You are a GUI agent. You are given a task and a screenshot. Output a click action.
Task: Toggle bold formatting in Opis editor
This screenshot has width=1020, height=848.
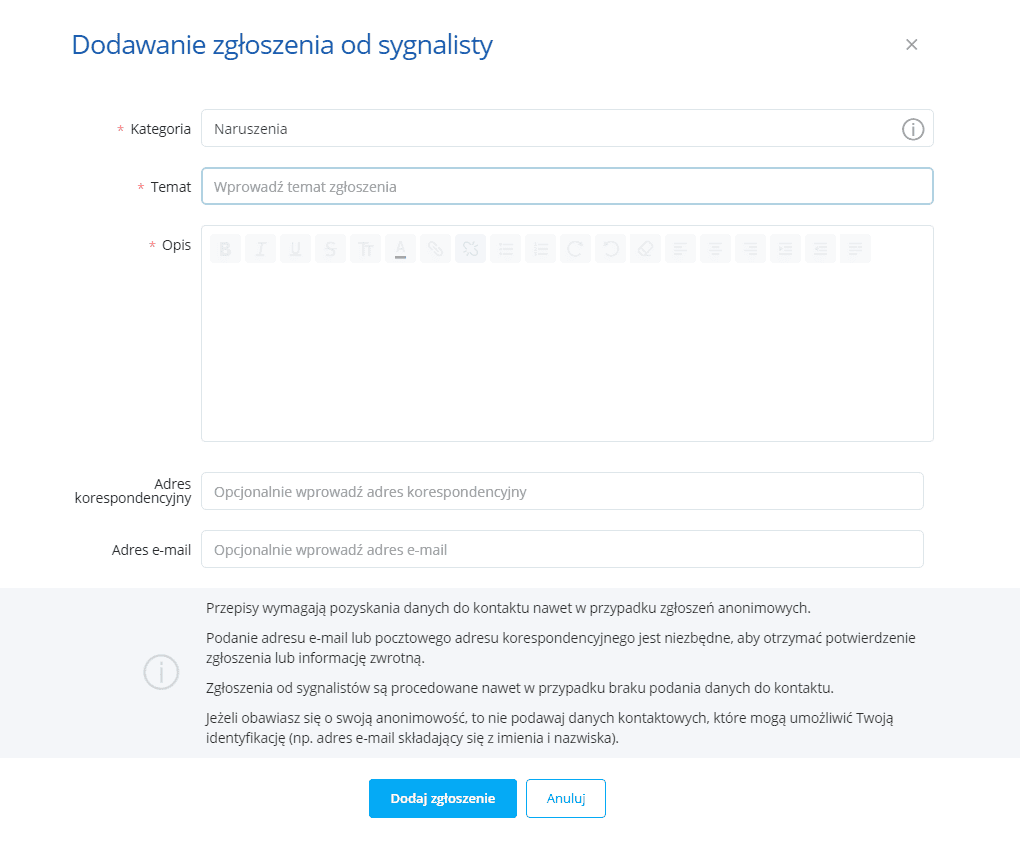pyautogui.click(x=225, y=249)
